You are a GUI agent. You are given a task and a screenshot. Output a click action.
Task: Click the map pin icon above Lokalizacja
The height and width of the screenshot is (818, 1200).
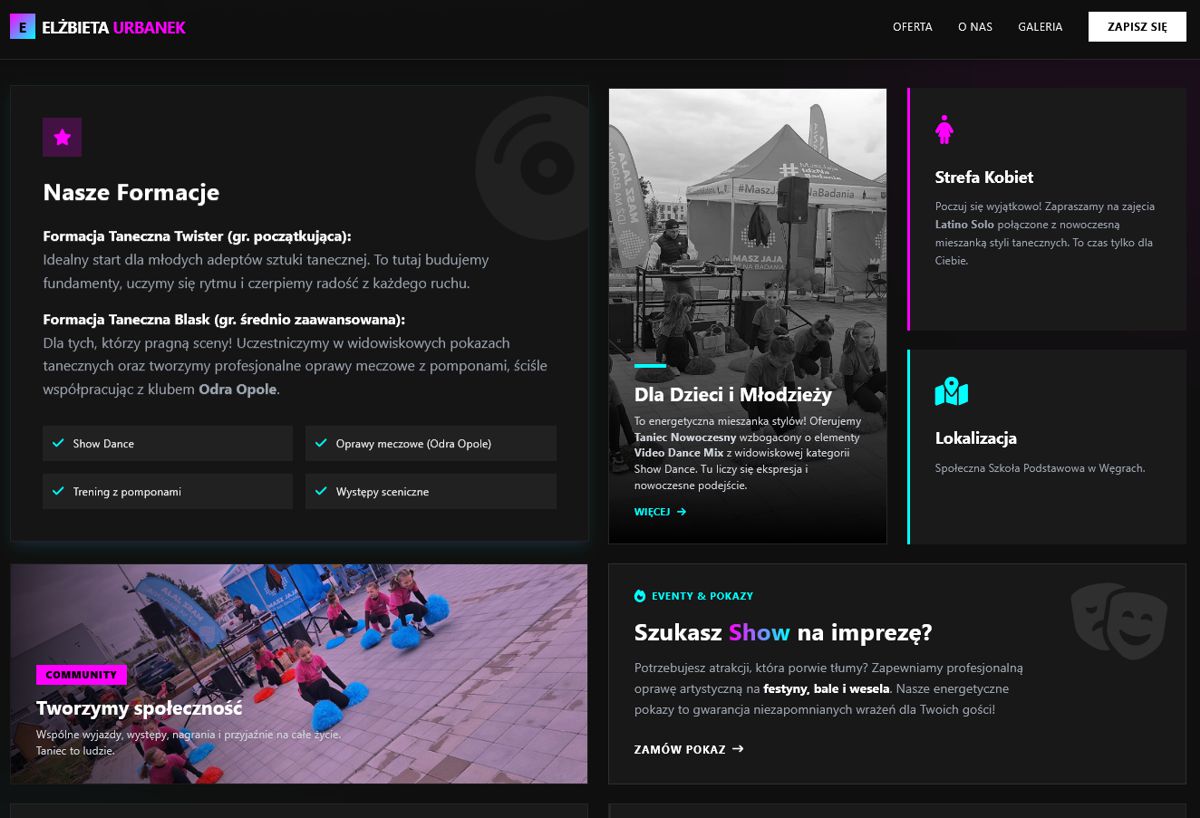coord(951,391)
